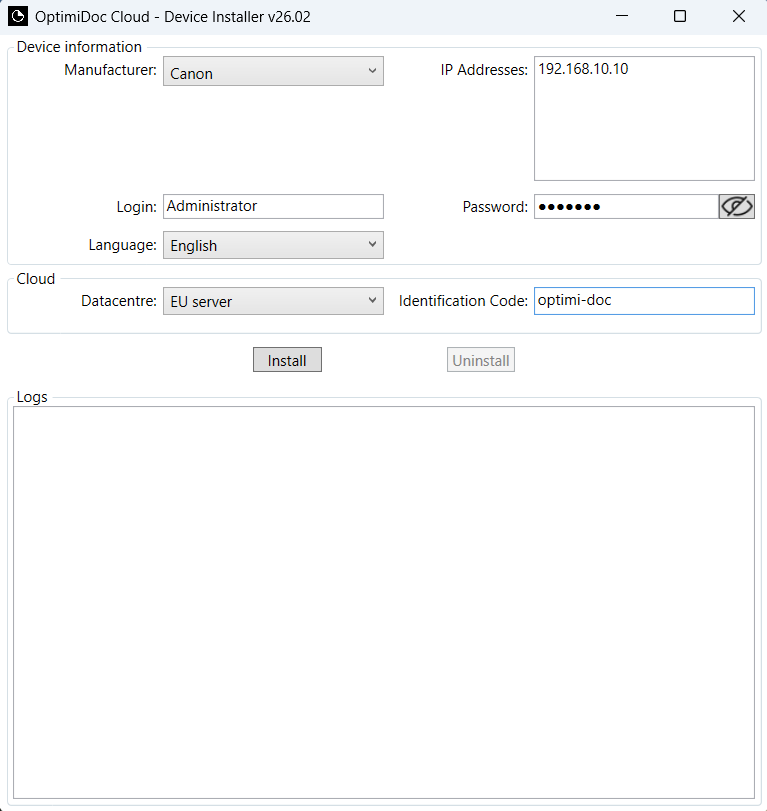Close the Device Installer window

(739, 17)
